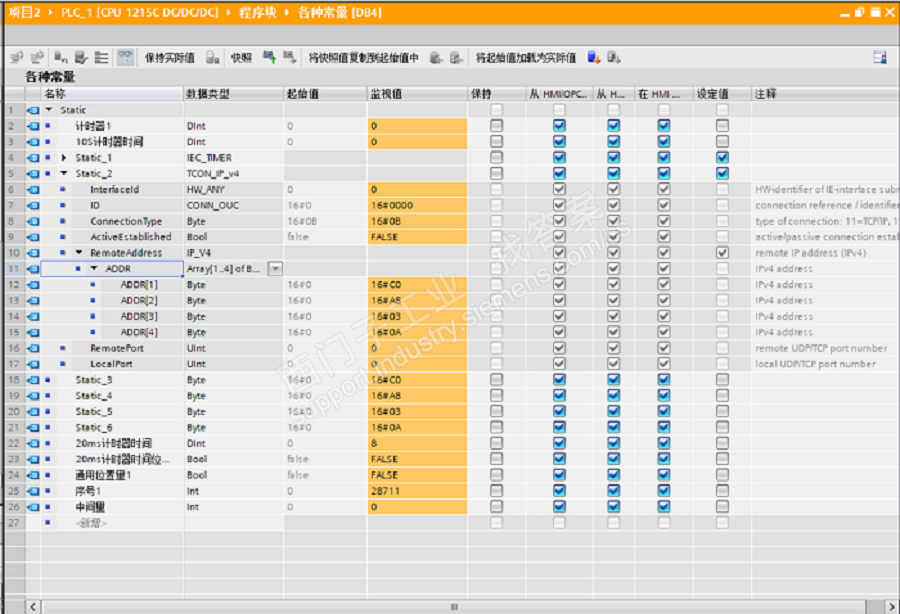The height and width of the screenshot is (614, 900).
Task: Click the 程序块 breadcrumb item
Action: coord(258,13)
